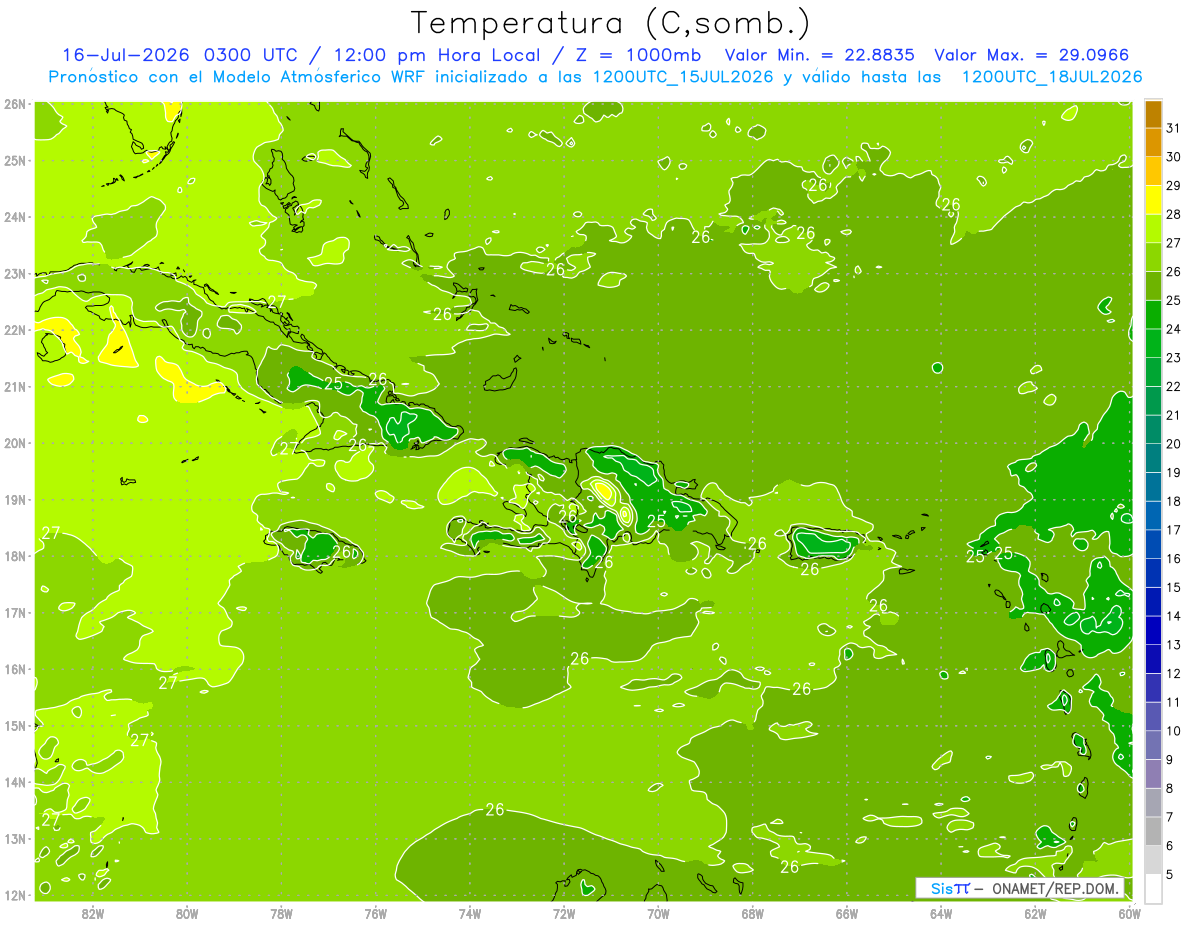
Task: Click the 13N latitude axis label
Action: (14, 838)
